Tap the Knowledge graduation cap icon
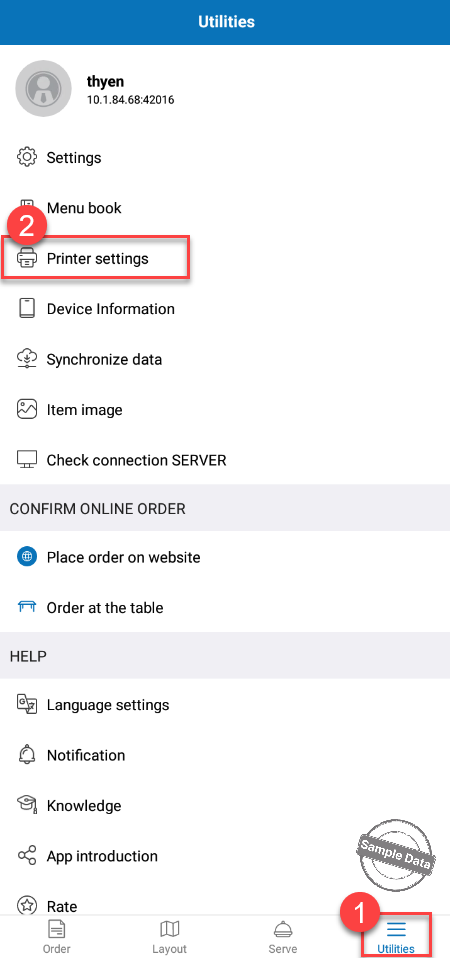Viewport: 450px width, 958px height. click(27, 805)
